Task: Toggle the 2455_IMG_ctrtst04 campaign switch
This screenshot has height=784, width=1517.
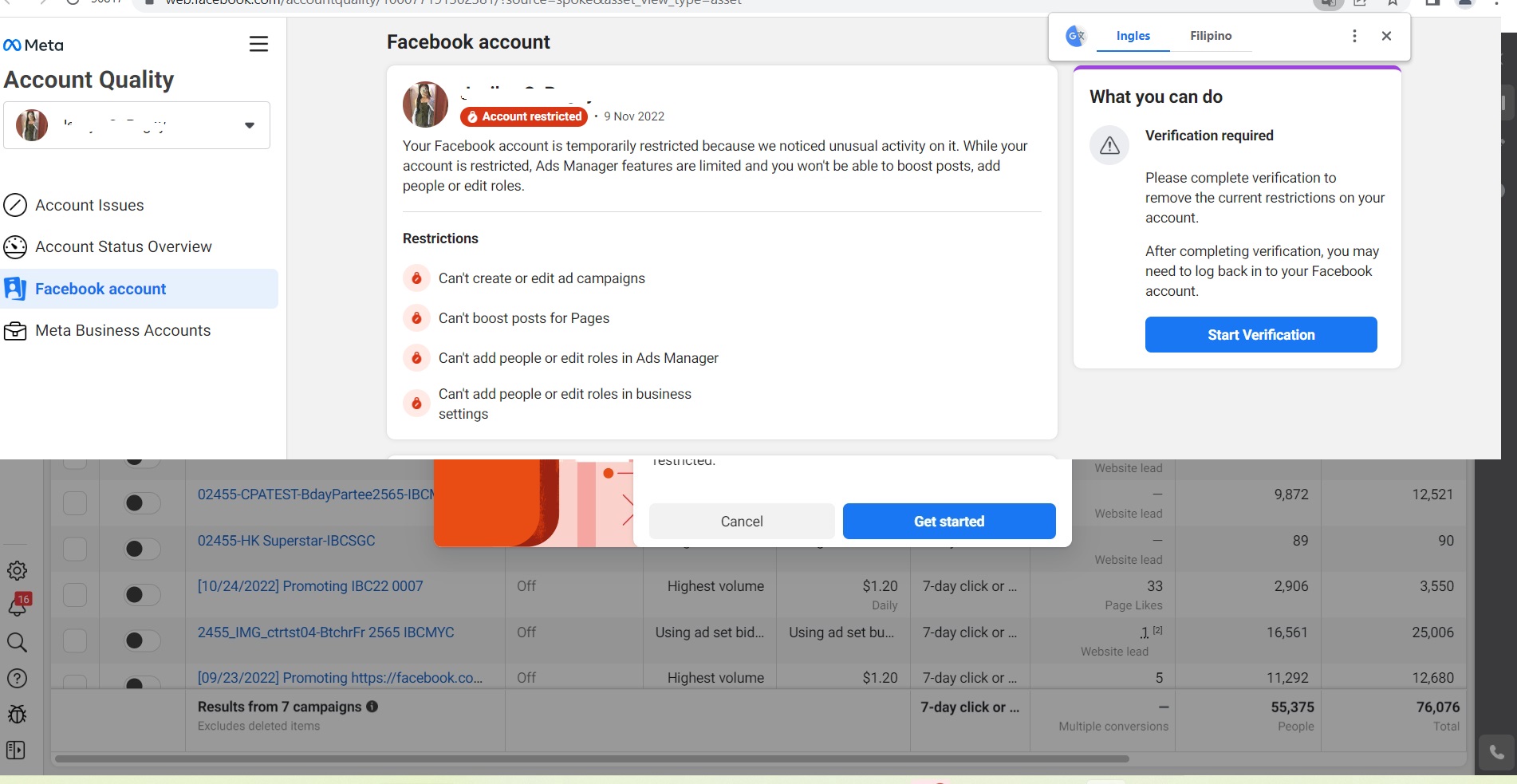Action: coord(142,640)
